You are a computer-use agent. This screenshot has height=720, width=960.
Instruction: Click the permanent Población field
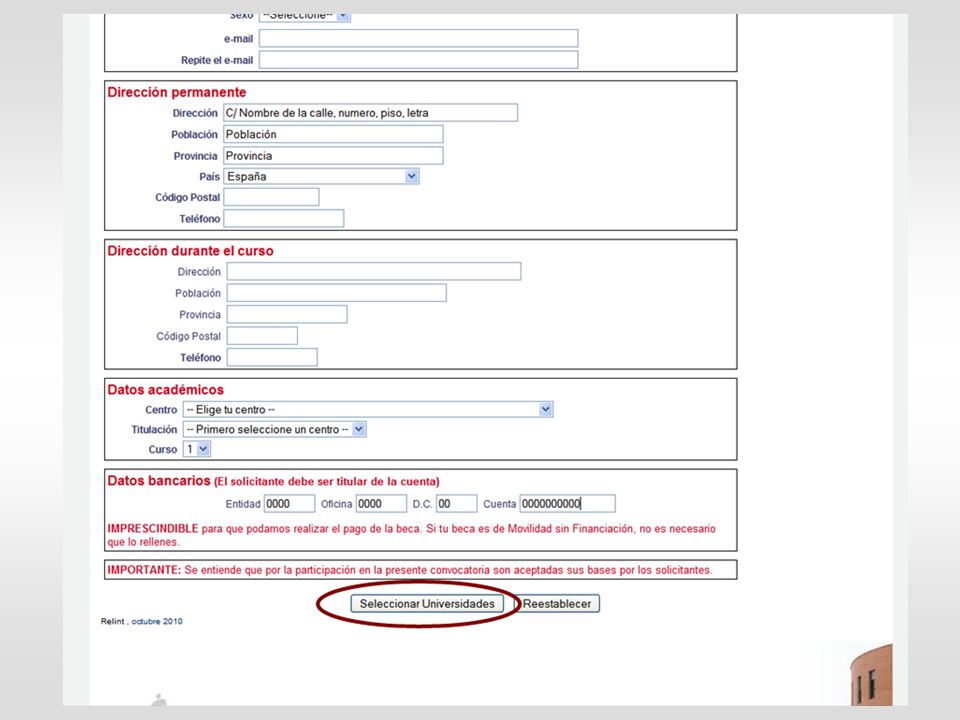pos(333,134)
